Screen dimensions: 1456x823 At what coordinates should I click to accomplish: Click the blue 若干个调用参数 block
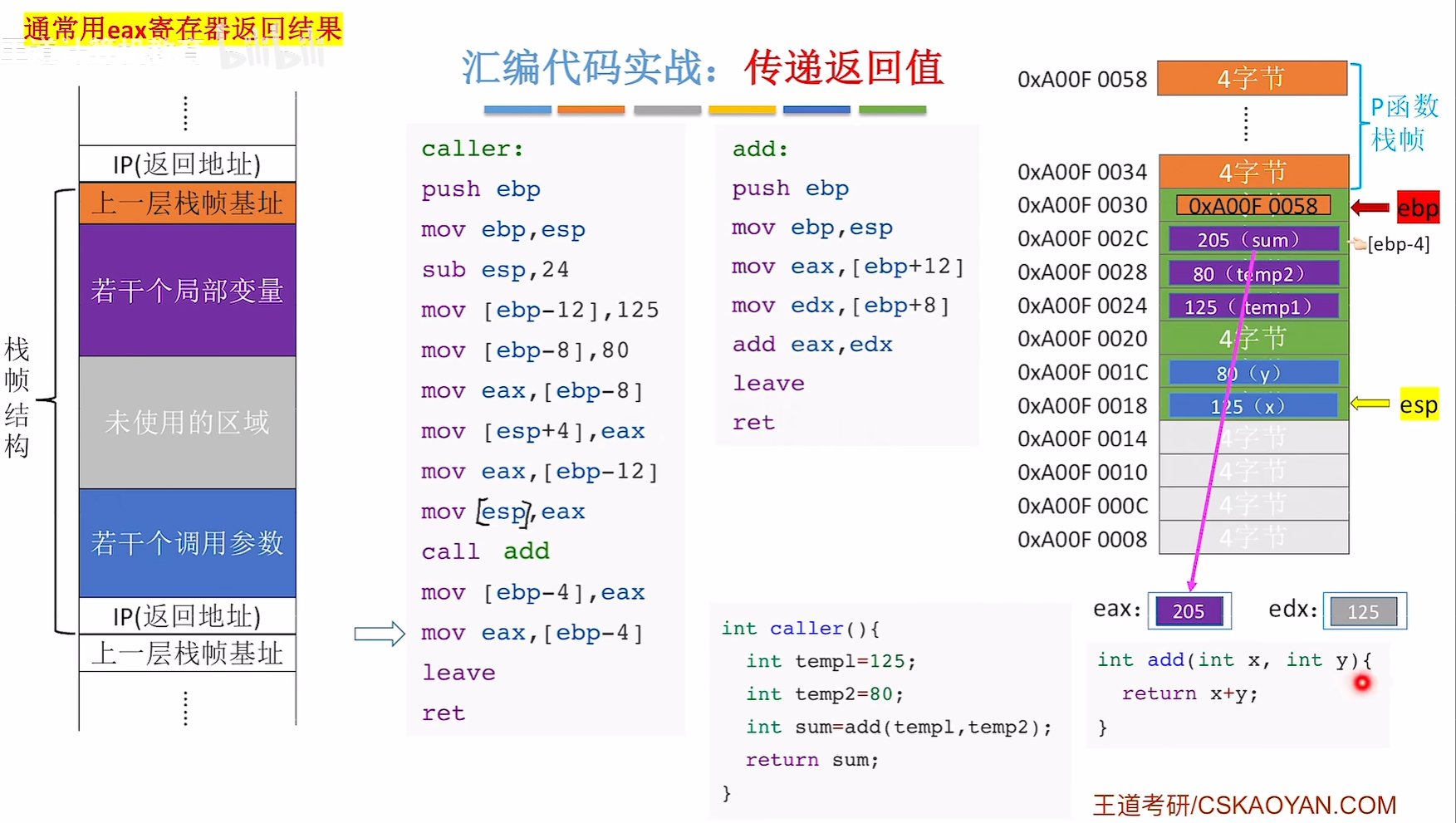point(188,543)
